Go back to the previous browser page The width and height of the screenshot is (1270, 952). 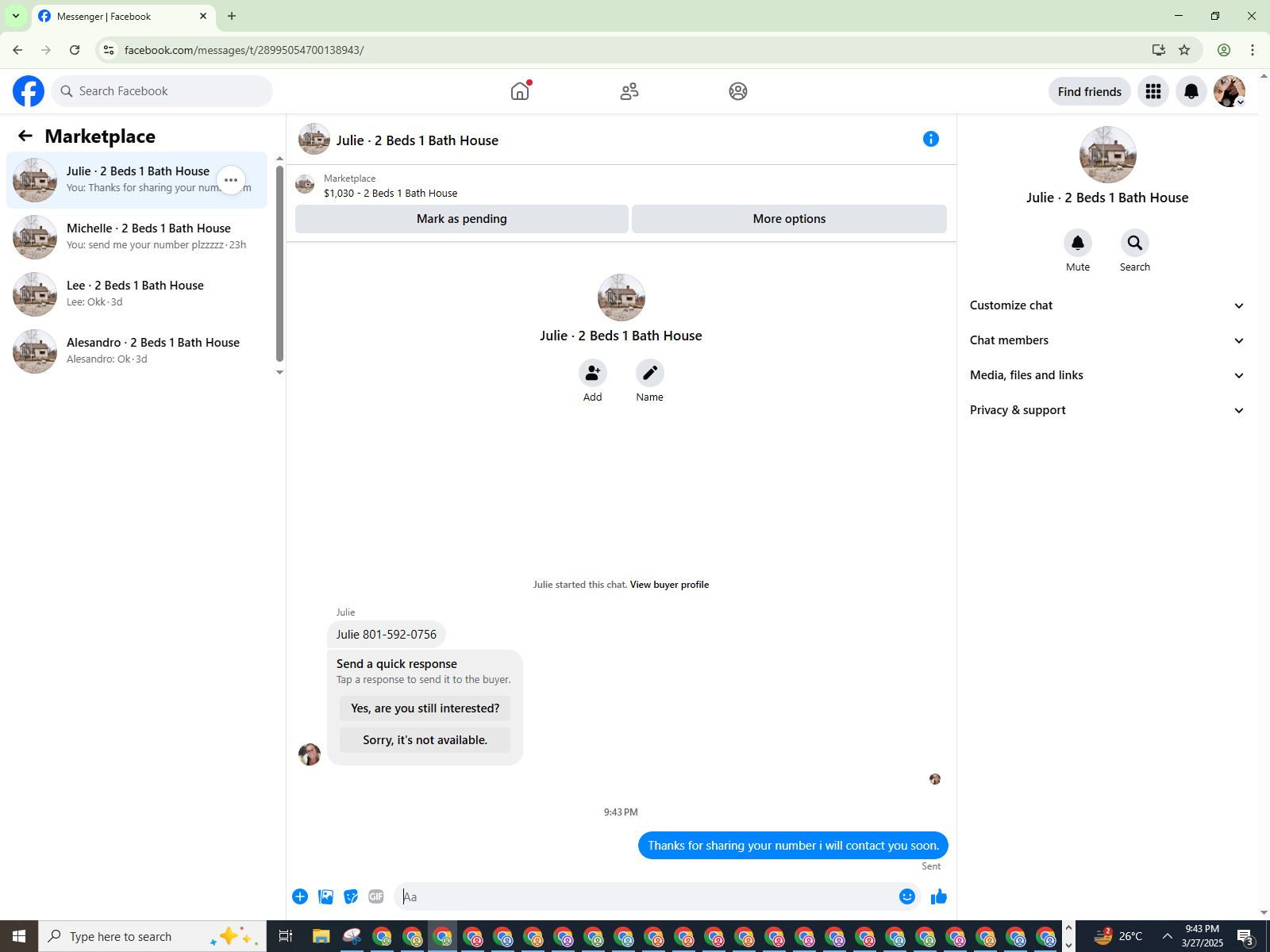tap(17, 50)
